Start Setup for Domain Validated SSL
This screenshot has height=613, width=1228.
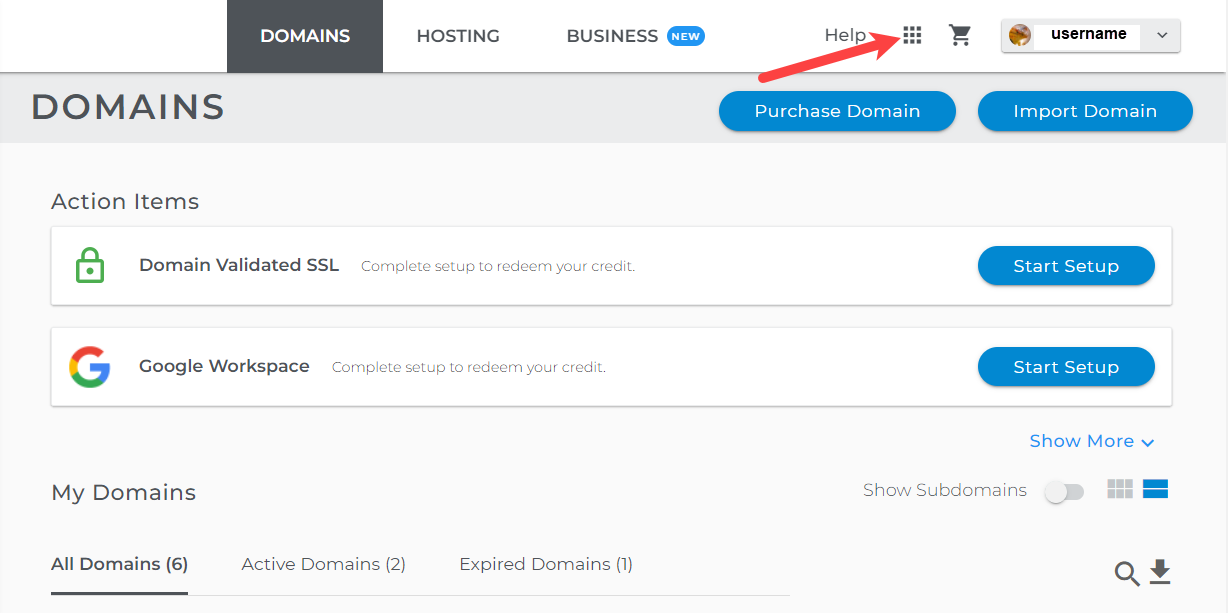tap(1066, 266)
